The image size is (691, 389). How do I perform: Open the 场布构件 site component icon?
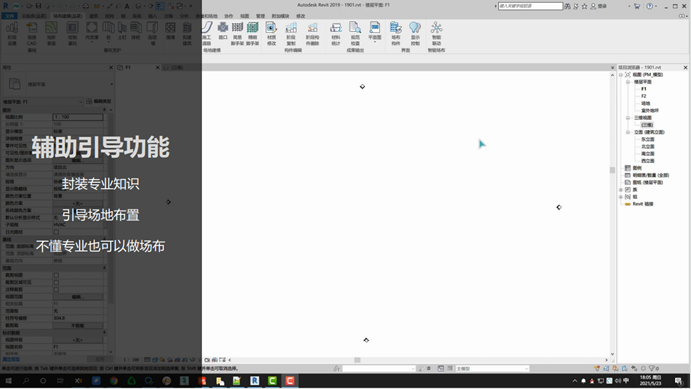pos(396,33)
